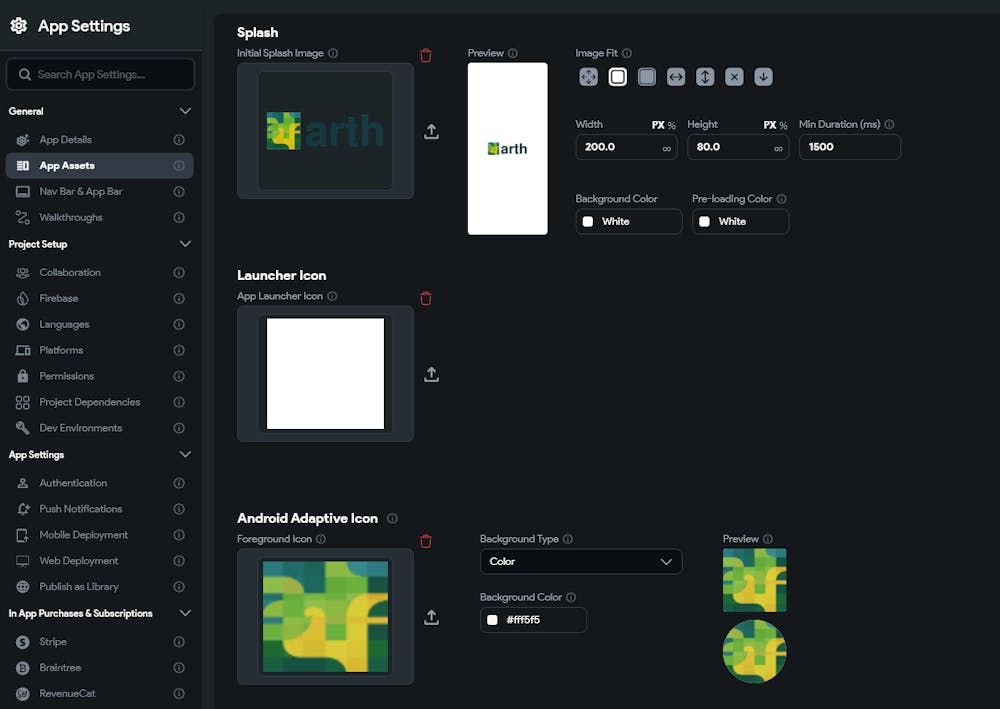Viewport: 1000px width, 709px height.
Task: Open Authentication settings
Action: coord(99,483)
